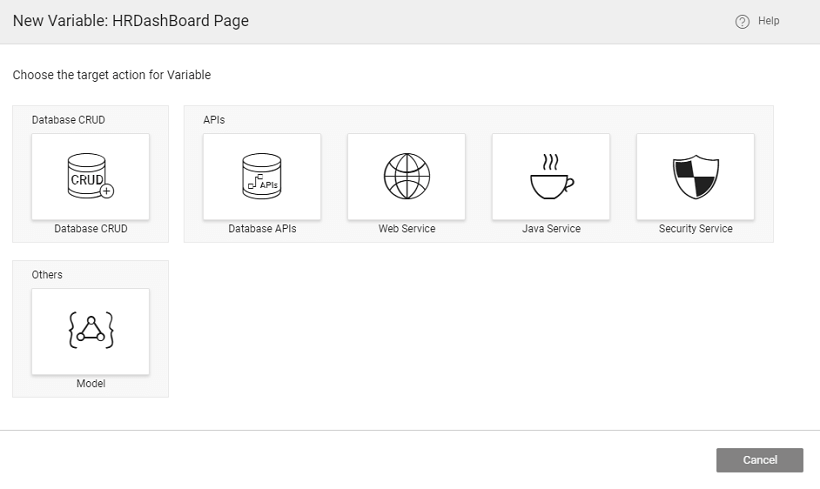Click the "Database CRUD" group heading
The image size is (820, 489).
coord(68,120)
